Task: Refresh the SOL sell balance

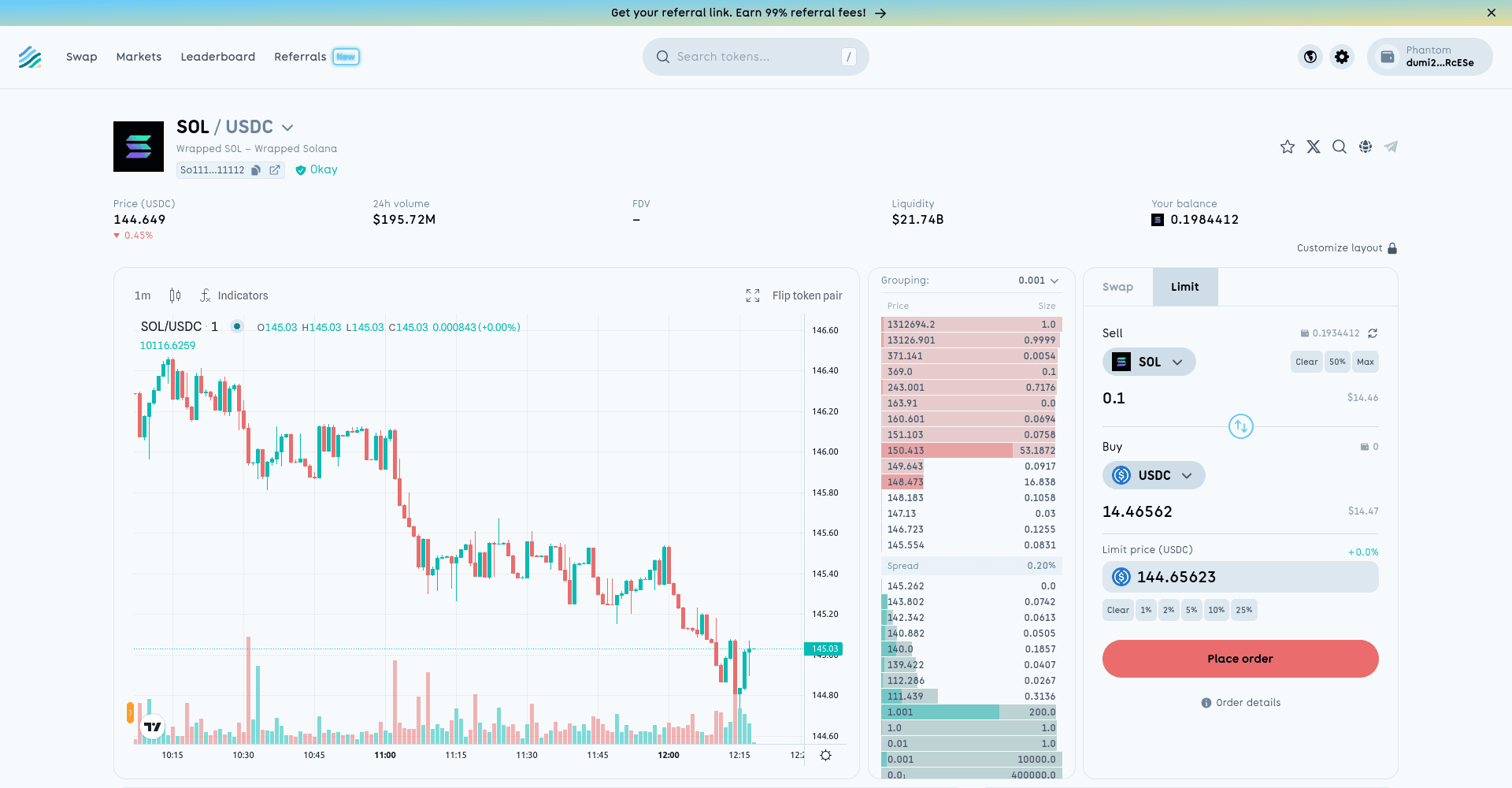Action: [x=1373, y=333]
